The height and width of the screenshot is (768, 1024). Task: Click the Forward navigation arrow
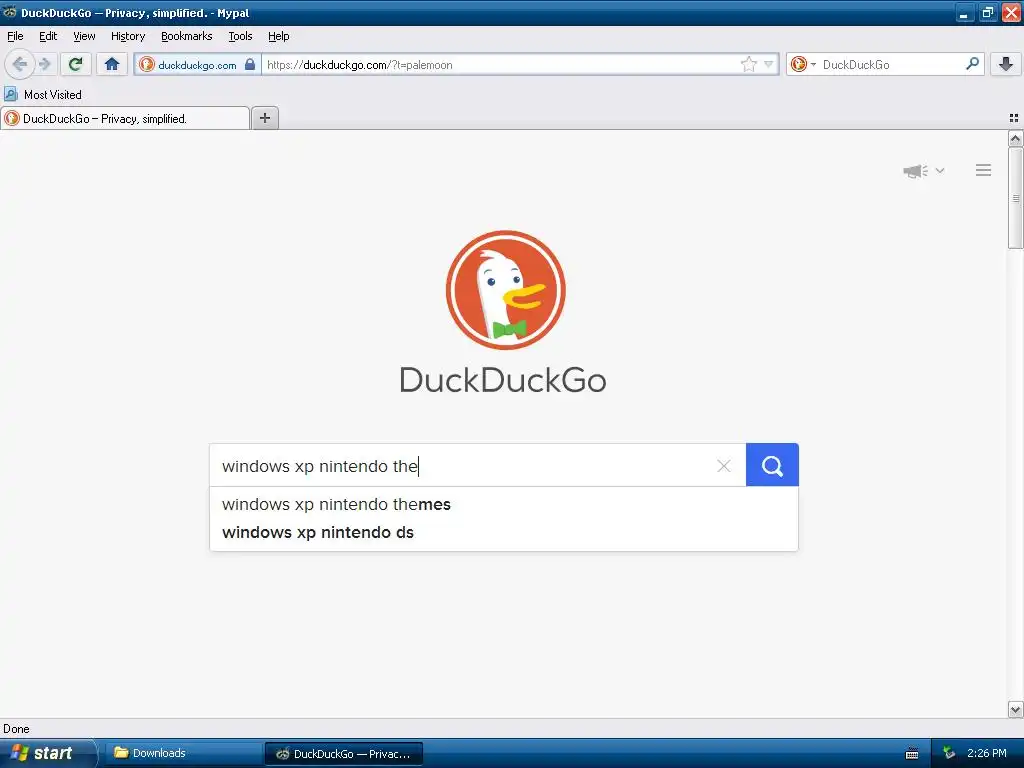click(x=45, y=64)
